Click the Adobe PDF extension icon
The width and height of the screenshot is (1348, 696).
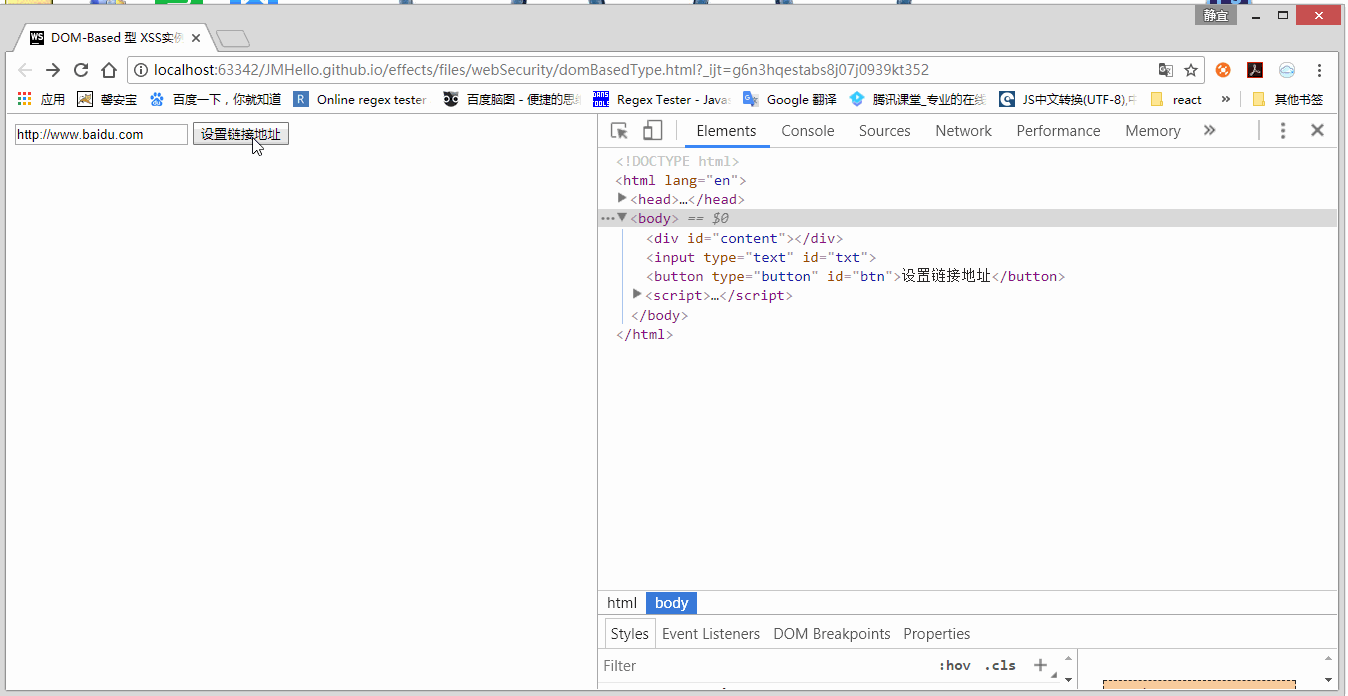point(1255,70)
